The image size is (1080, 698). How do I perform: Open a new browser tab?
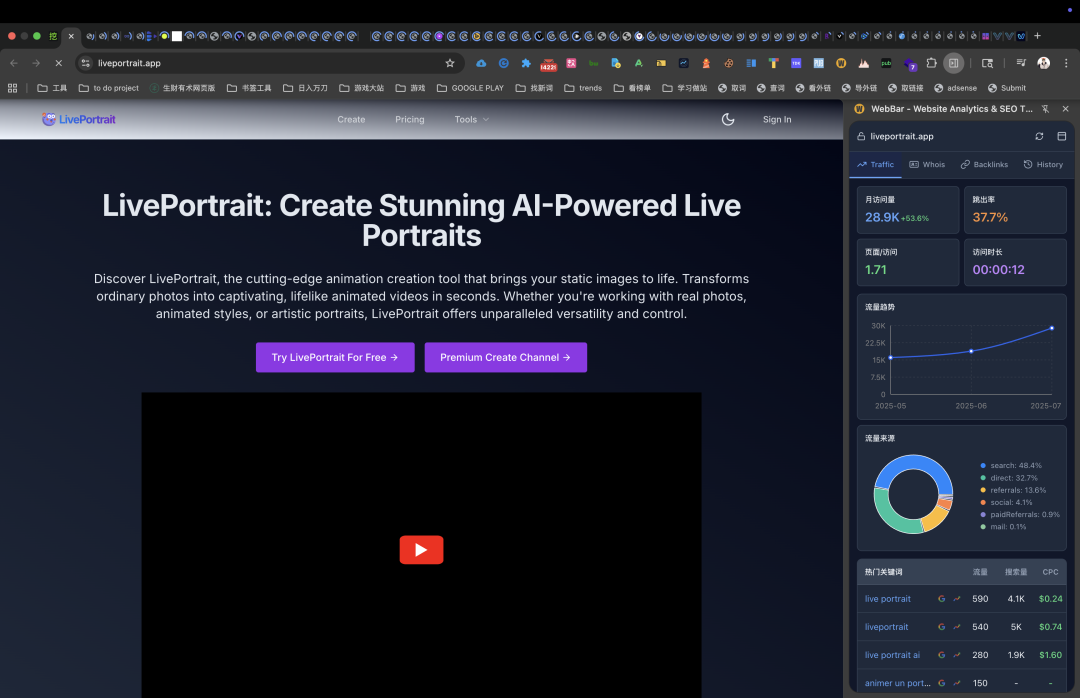[1037, 36]
